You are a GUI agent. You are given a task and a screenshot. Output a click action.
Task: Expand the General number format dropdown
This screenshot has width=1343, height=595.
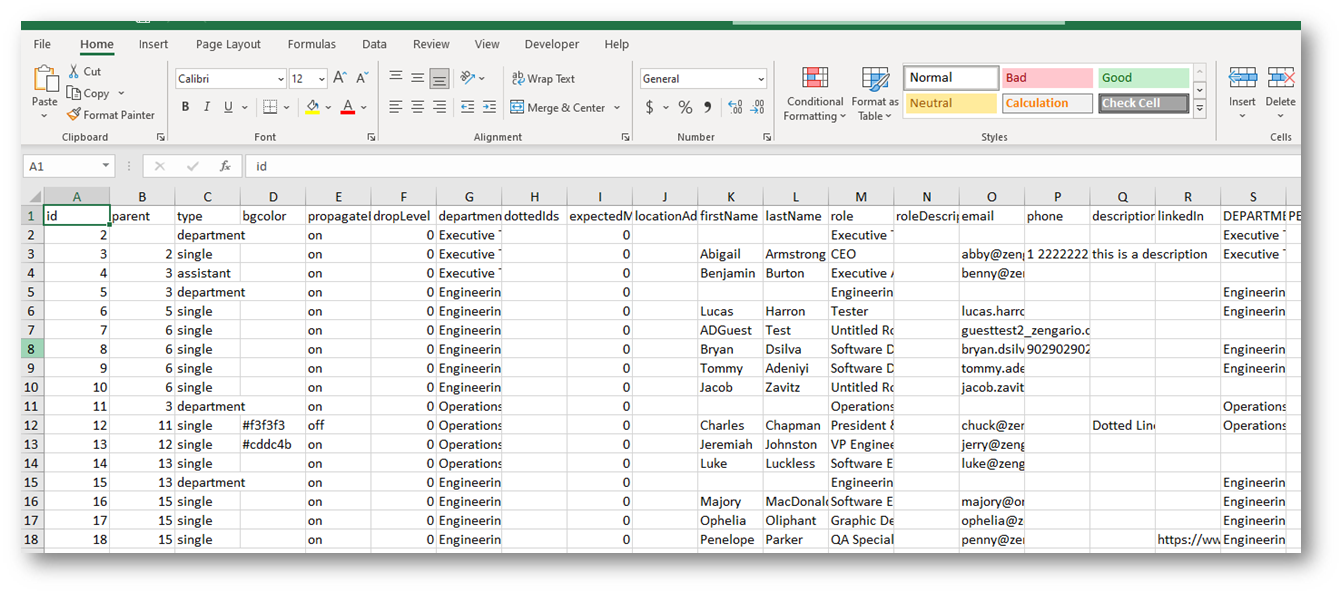(761, 79)
